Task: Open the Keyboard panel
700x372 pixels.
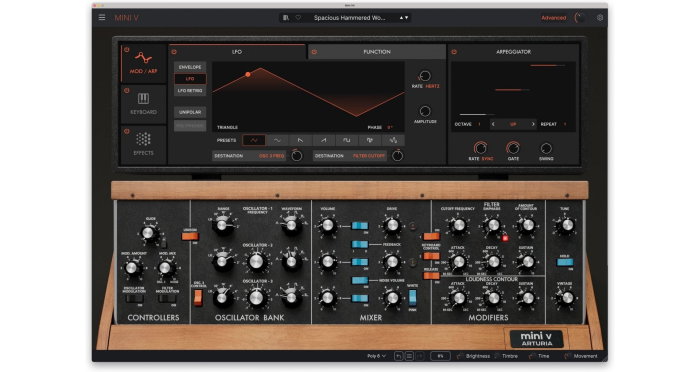Action: pos(143,104)
